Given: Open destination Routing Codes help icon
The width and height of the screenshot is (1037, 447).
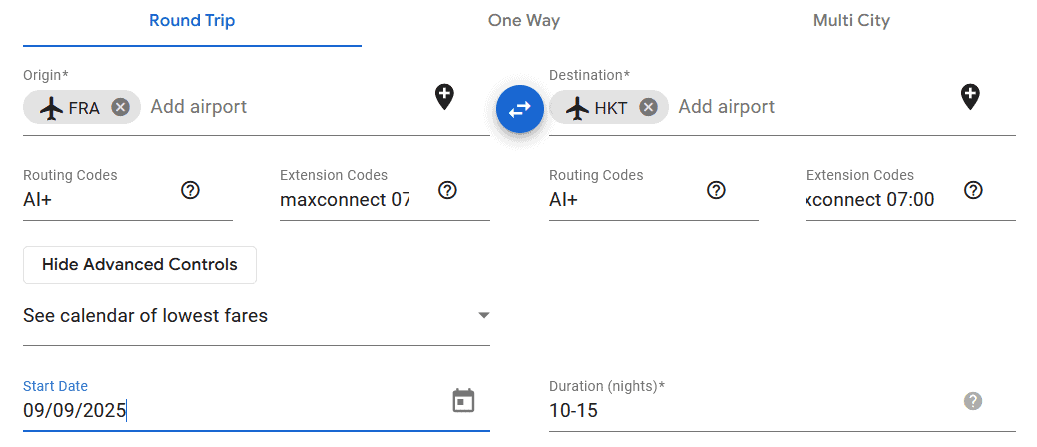Looking at the screenshot, I should click(716, 190).
